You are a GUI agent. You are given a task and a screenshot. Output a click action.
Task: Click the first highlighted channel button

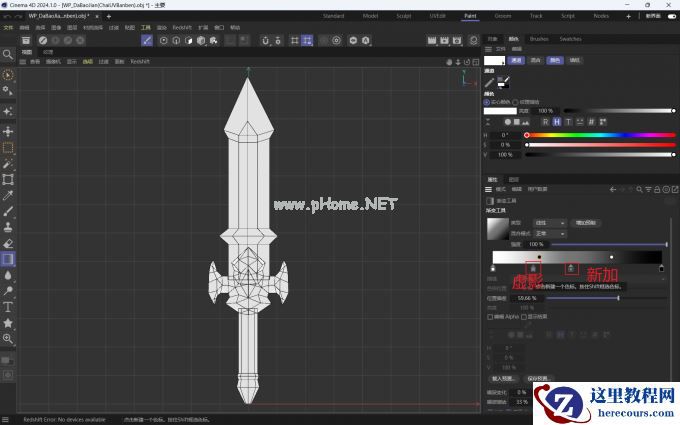click(516, 60)
